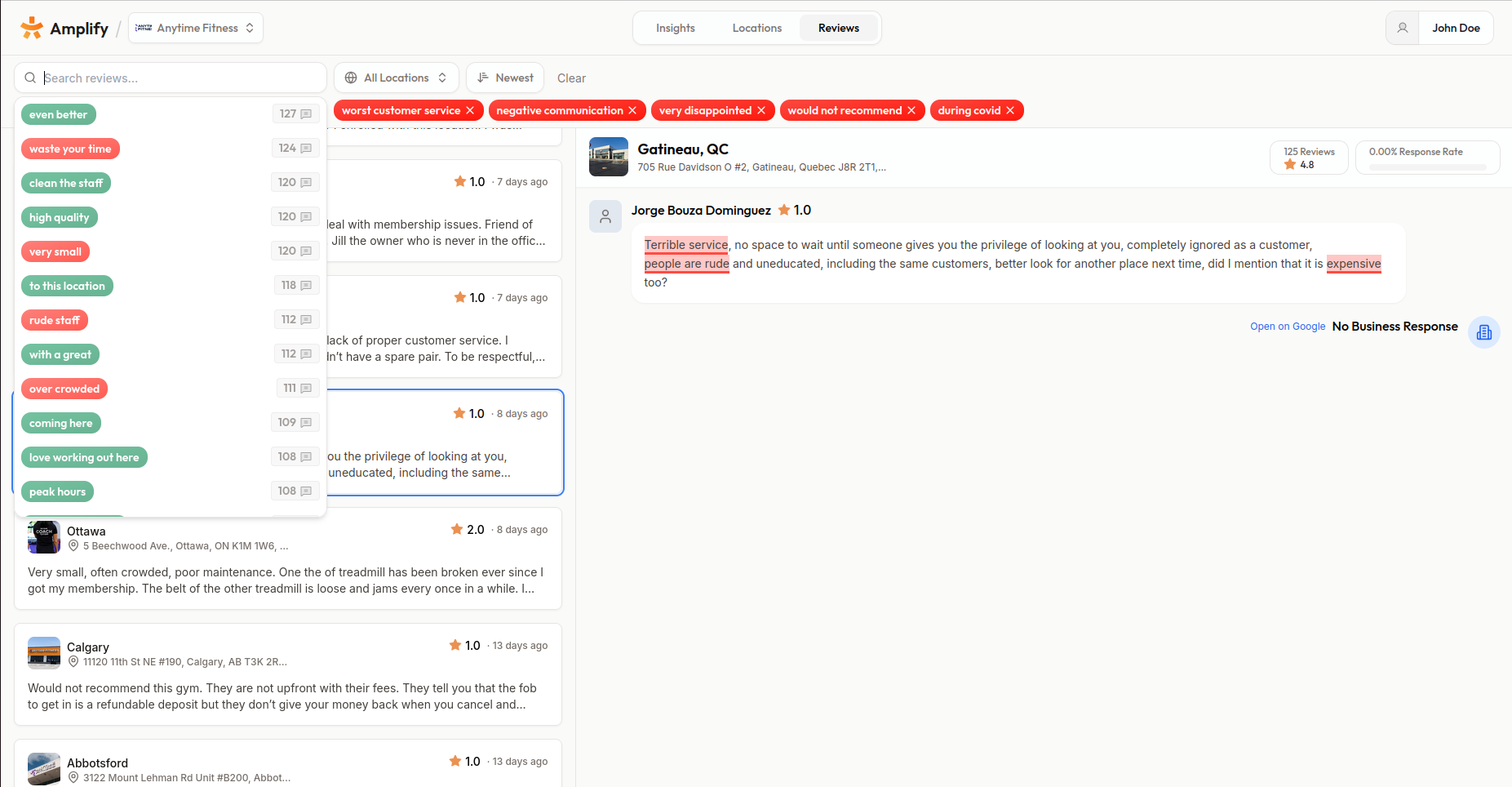Click the 118 review count icon

point(306,286)
